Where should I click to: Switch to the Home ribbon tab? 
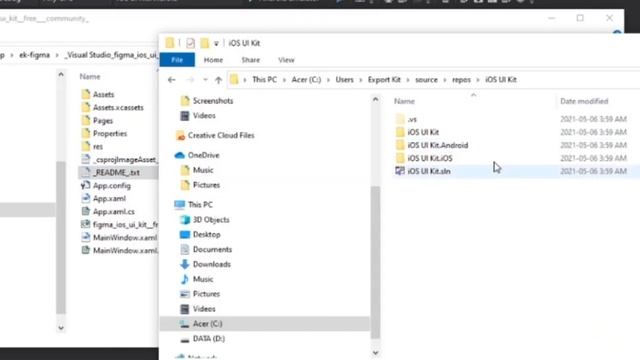[213, 60]
